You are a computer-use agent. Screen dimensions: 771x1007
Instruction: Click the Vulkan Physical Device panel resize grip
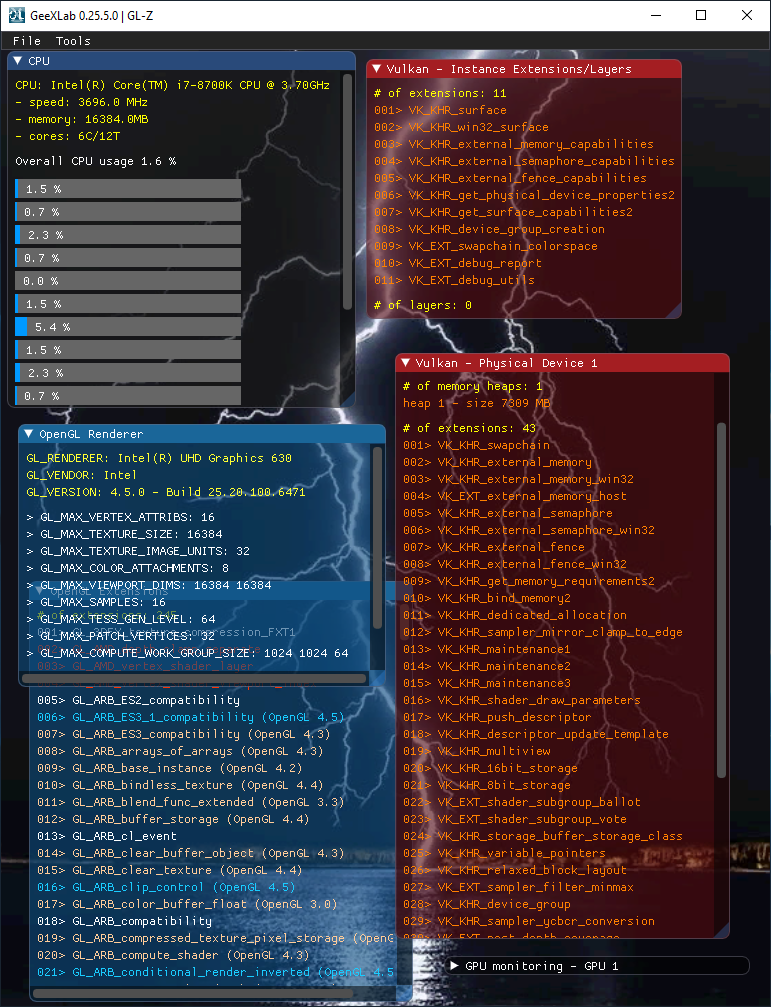click(722, 931)
